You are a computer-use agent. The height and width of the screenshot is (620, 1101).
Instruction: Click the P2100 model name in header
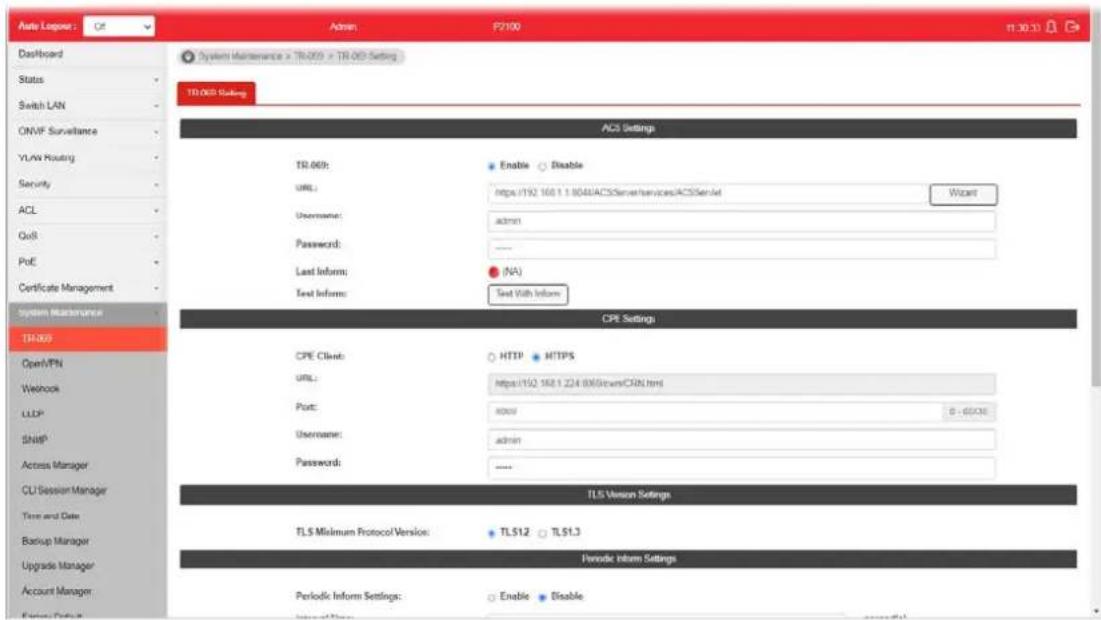click(506, 27)
